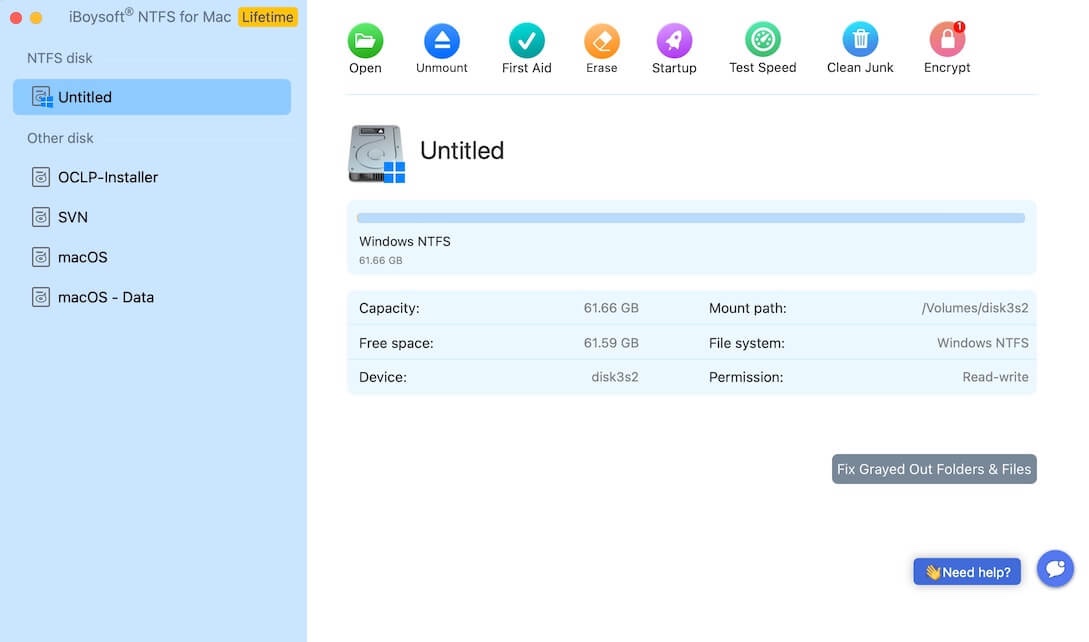
Task: Click the Windows NTFS partition label
Action: [405, 242]
